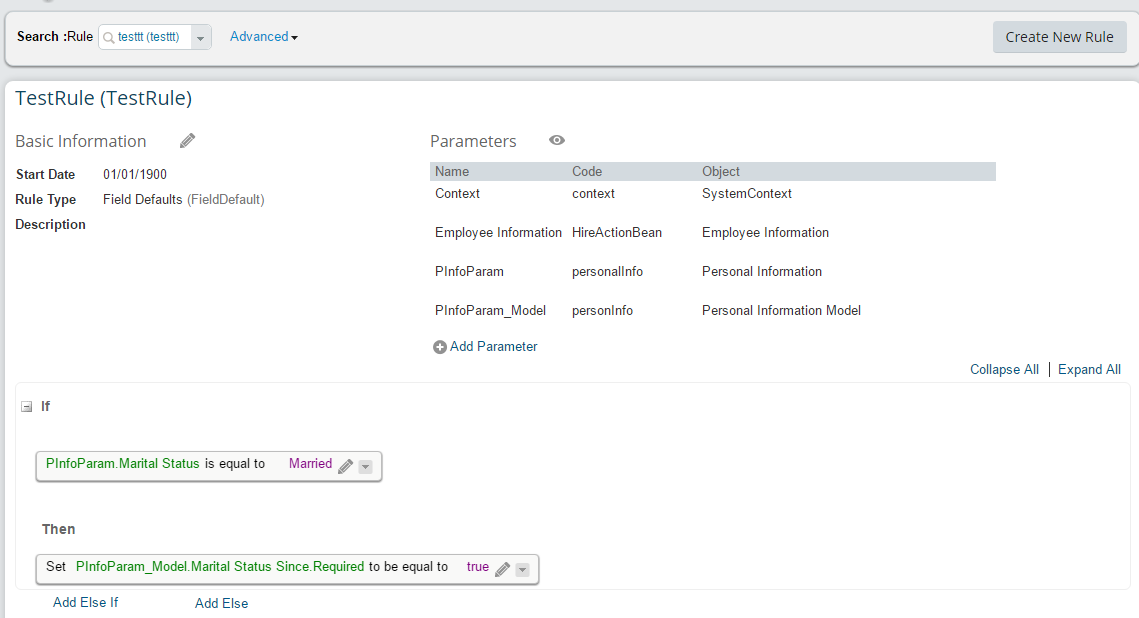
Task: Click the Employee Information object cell
Action: click(765, 232)
